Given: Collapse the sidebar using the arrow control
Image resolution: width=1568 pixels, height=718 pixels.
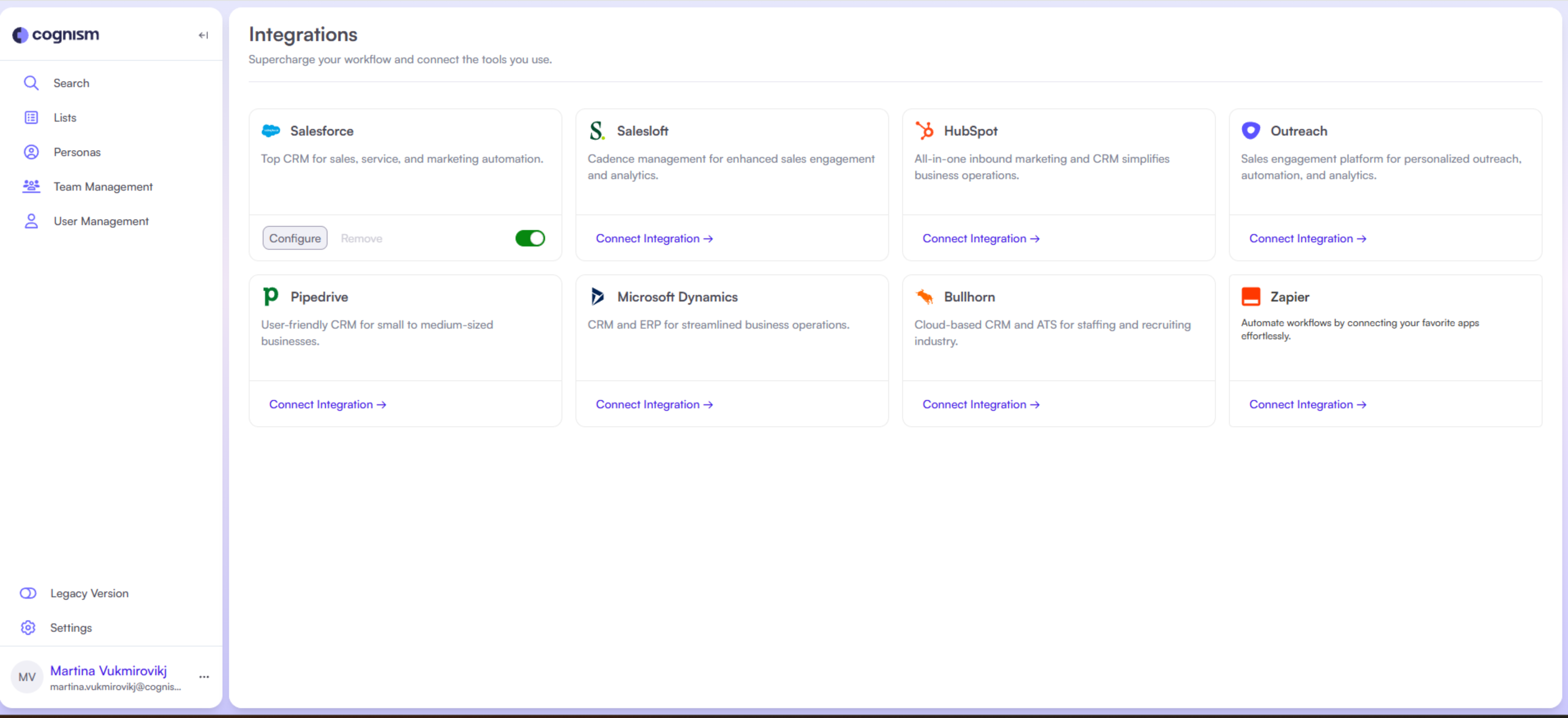Looking at the screenshot, I should pos(202,35).
